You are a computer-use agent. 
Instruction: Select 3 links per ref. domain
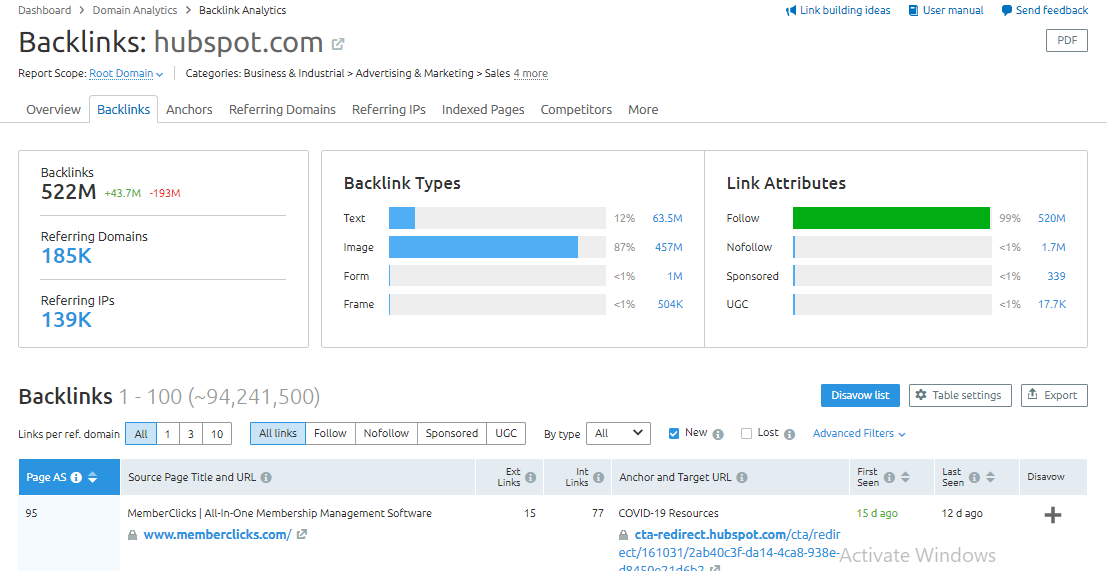[x=191, y=434]
